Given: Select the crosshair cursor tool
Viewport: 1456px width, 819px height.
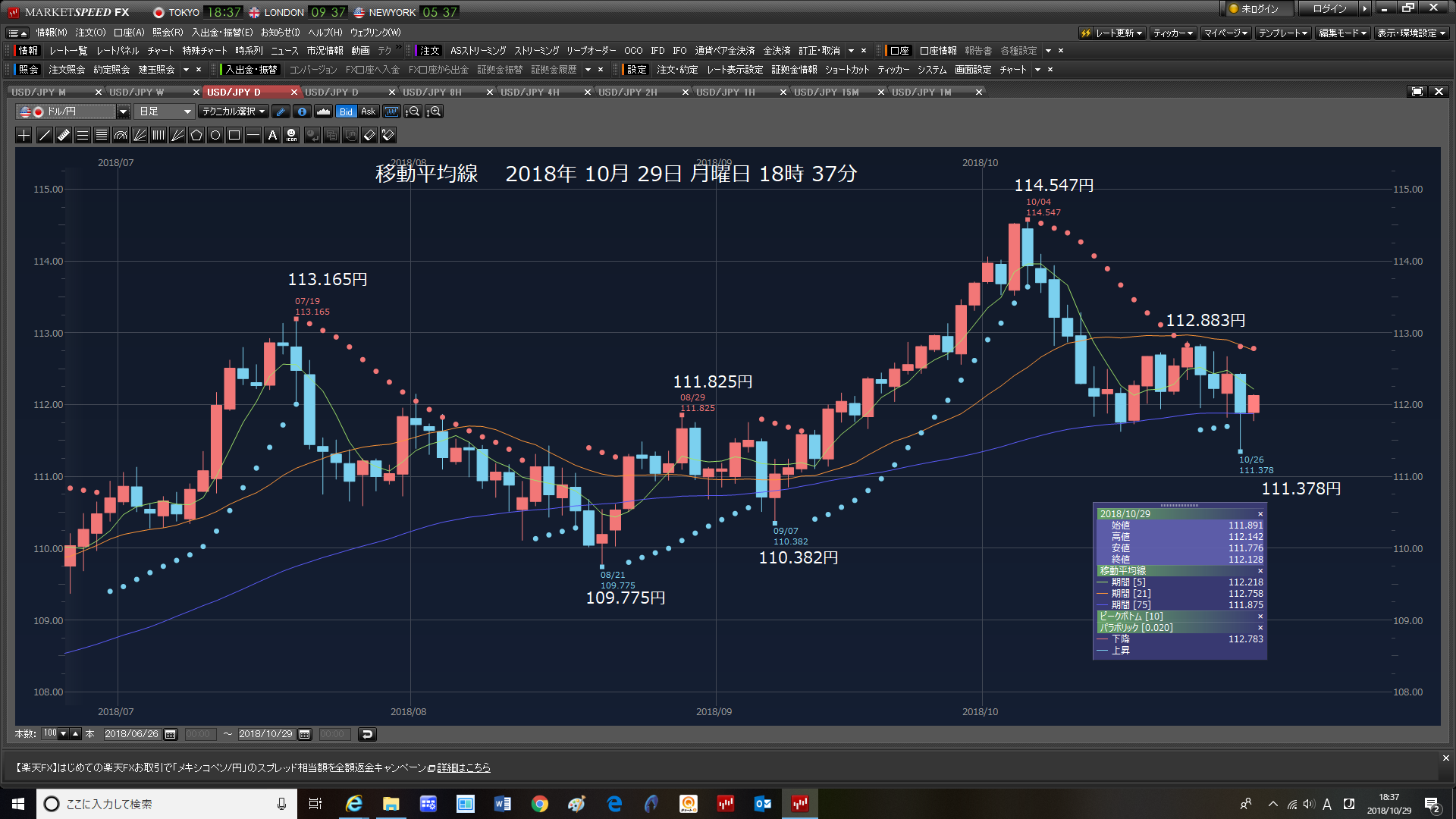Looking at the screenshot, I should click(24, 136).
